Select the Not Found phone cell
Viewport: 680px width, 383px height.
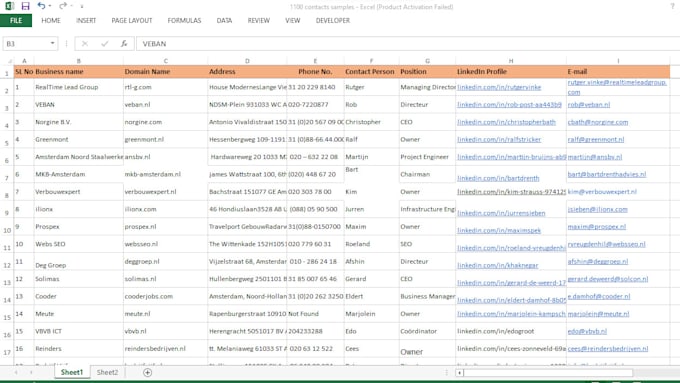[x=315, y=314]
